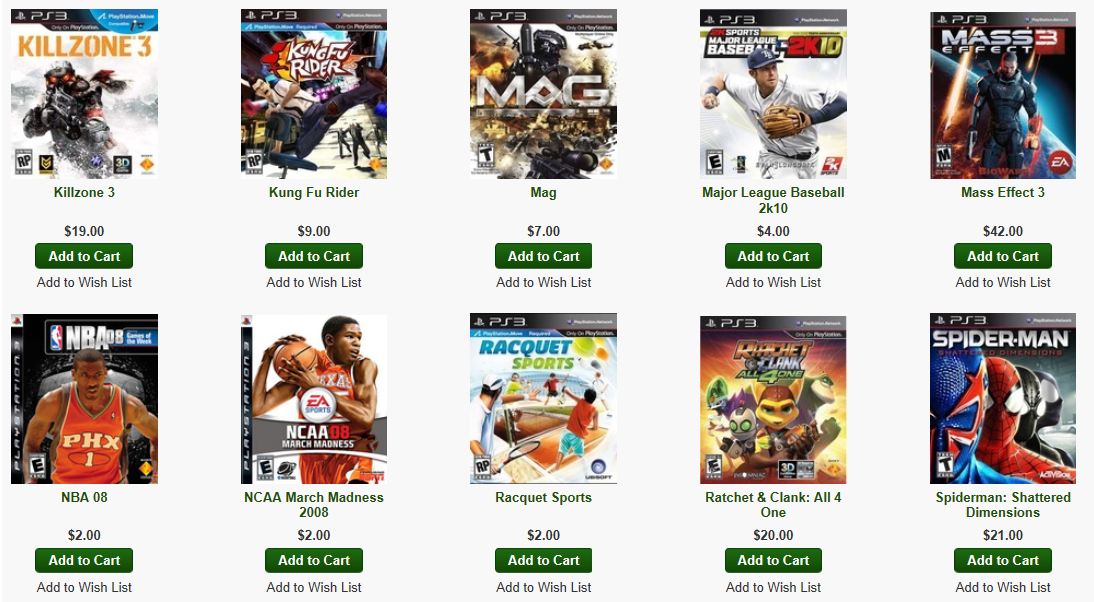
Task: Add NBA 08 to wish list
Action: point(84,587)
